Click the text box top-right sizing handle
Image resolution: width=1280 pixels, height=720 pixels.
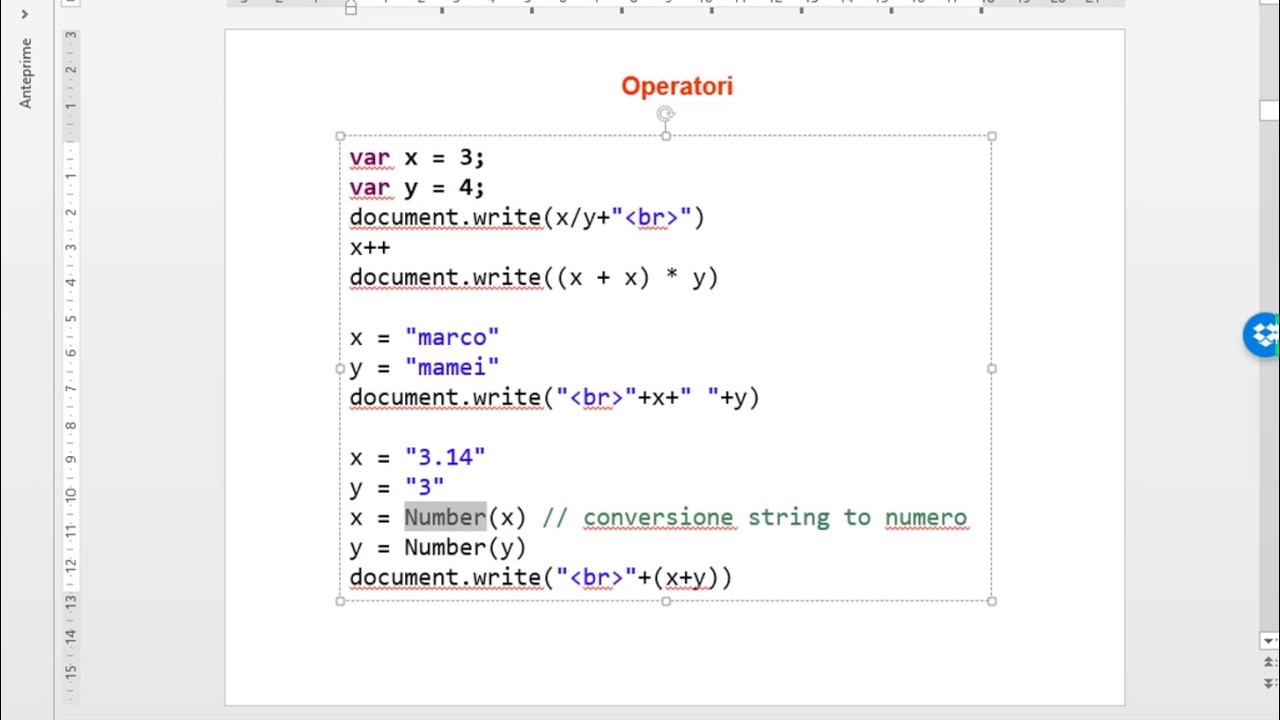click(x=991, y=136)
